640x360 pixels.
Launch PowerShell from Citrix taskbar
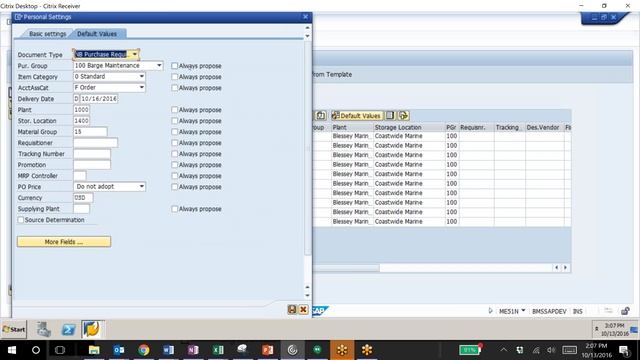click(68, 329)
